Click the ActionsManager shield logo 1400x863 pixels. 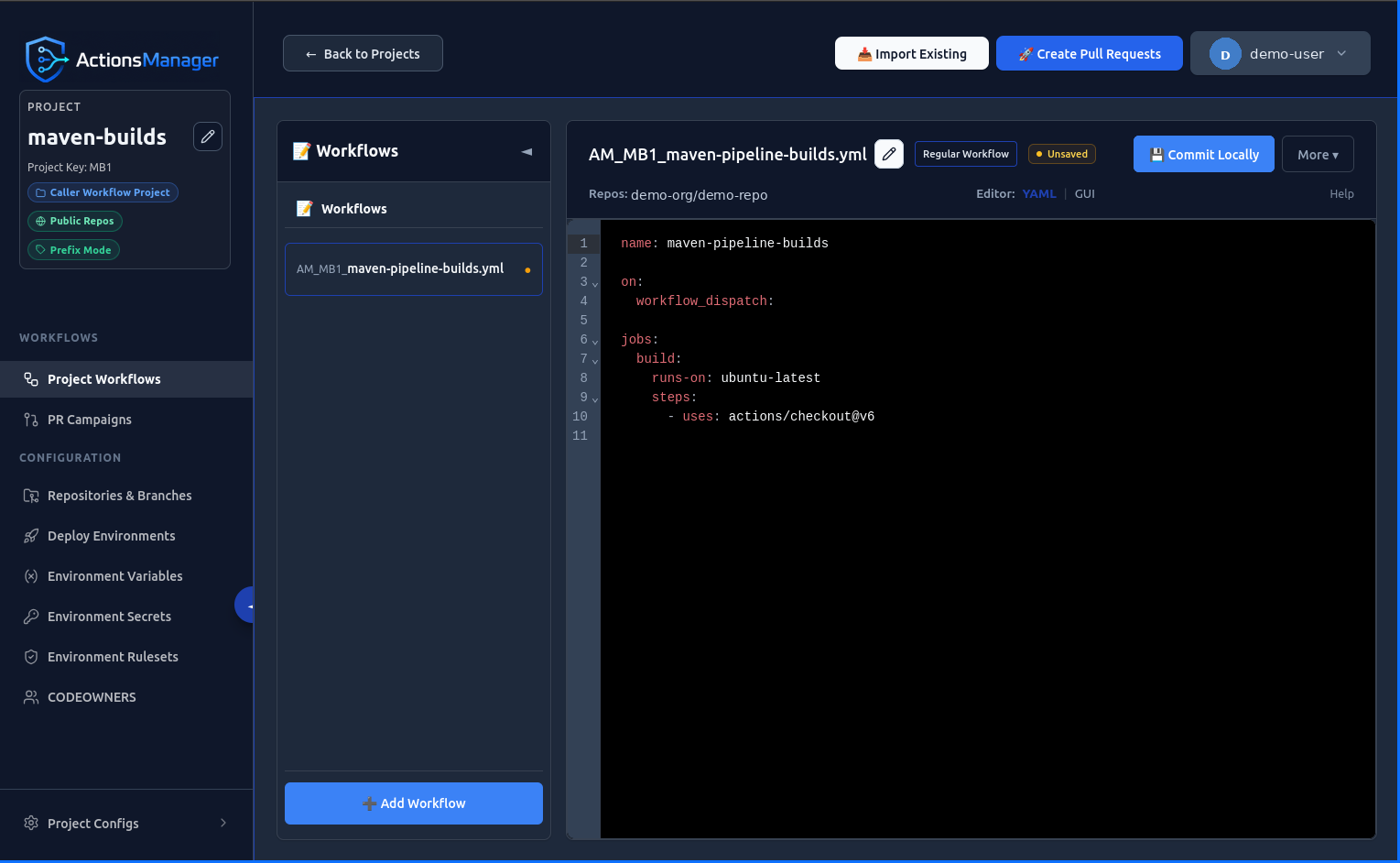tap(47, 60)
